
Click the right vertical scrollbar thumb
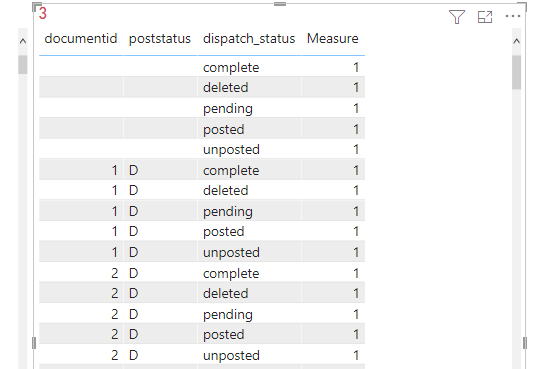click(516, 72)
